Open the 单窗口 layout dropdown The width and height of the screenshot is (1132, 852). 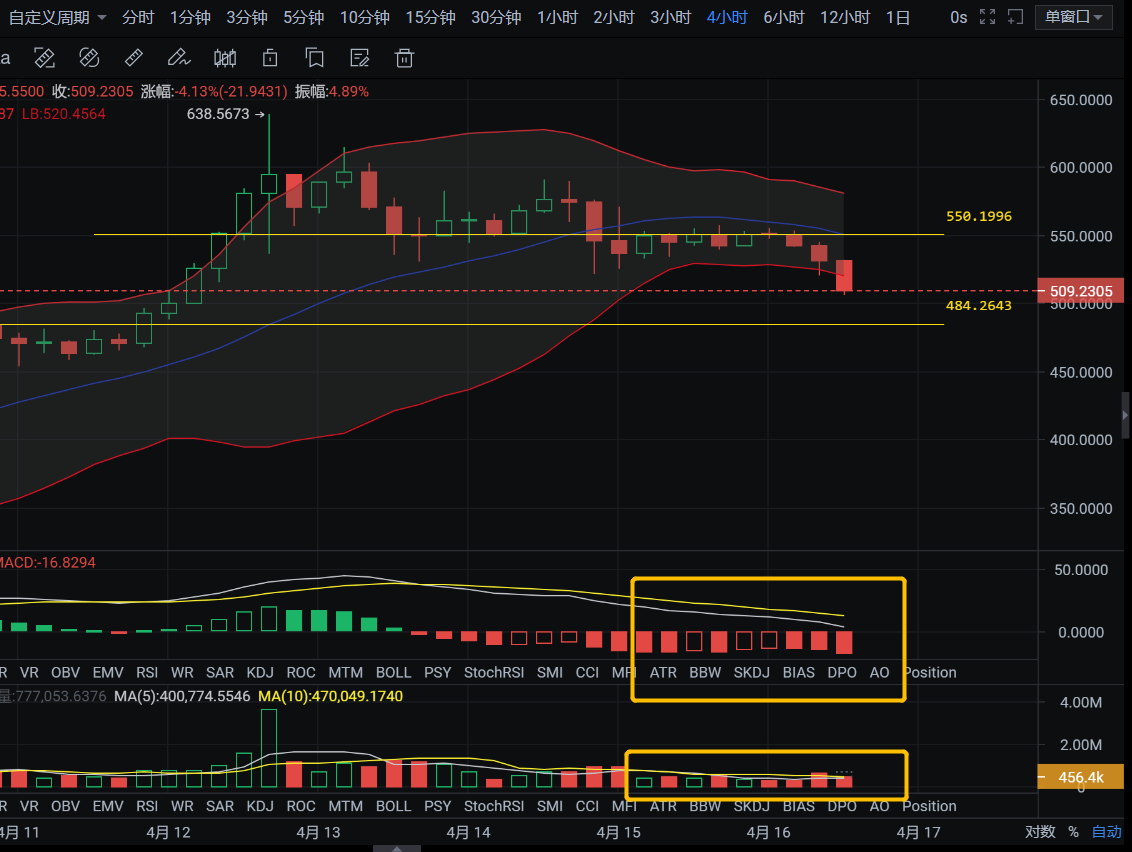coord(1073,16)
